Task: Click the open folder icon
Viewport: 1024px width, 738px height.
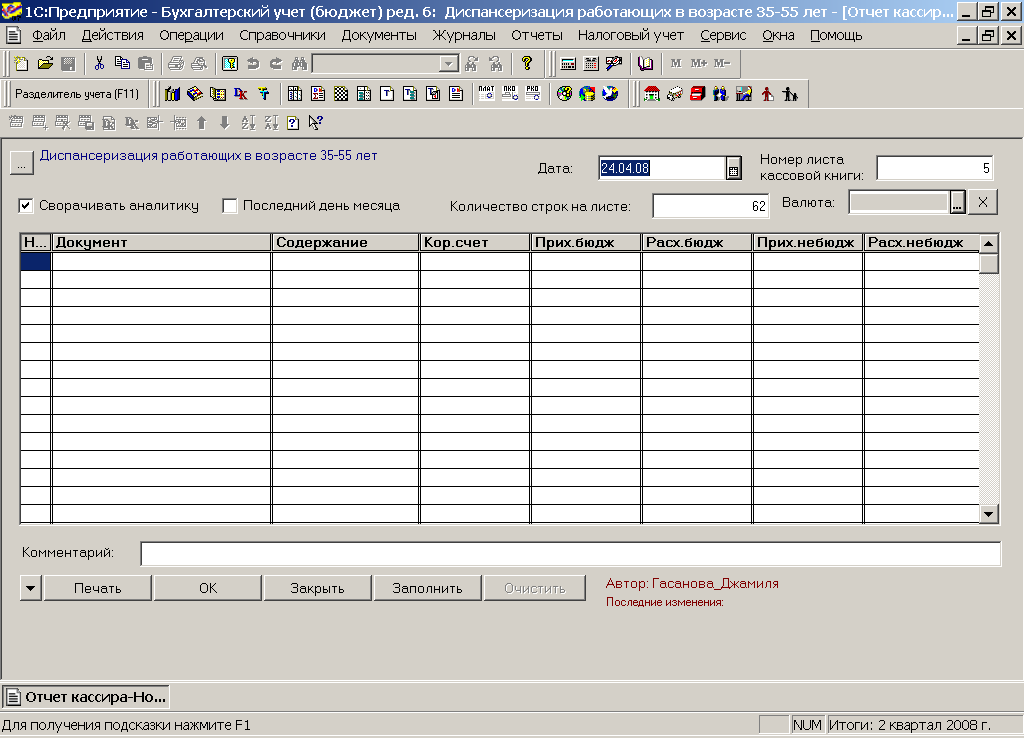Action: point(45,64)
